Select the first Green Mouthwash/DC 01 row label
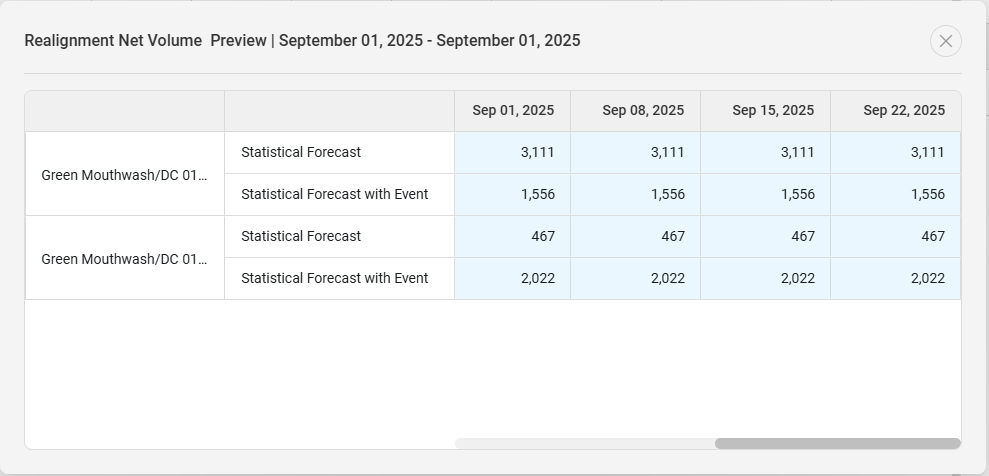 pos(124,175)
